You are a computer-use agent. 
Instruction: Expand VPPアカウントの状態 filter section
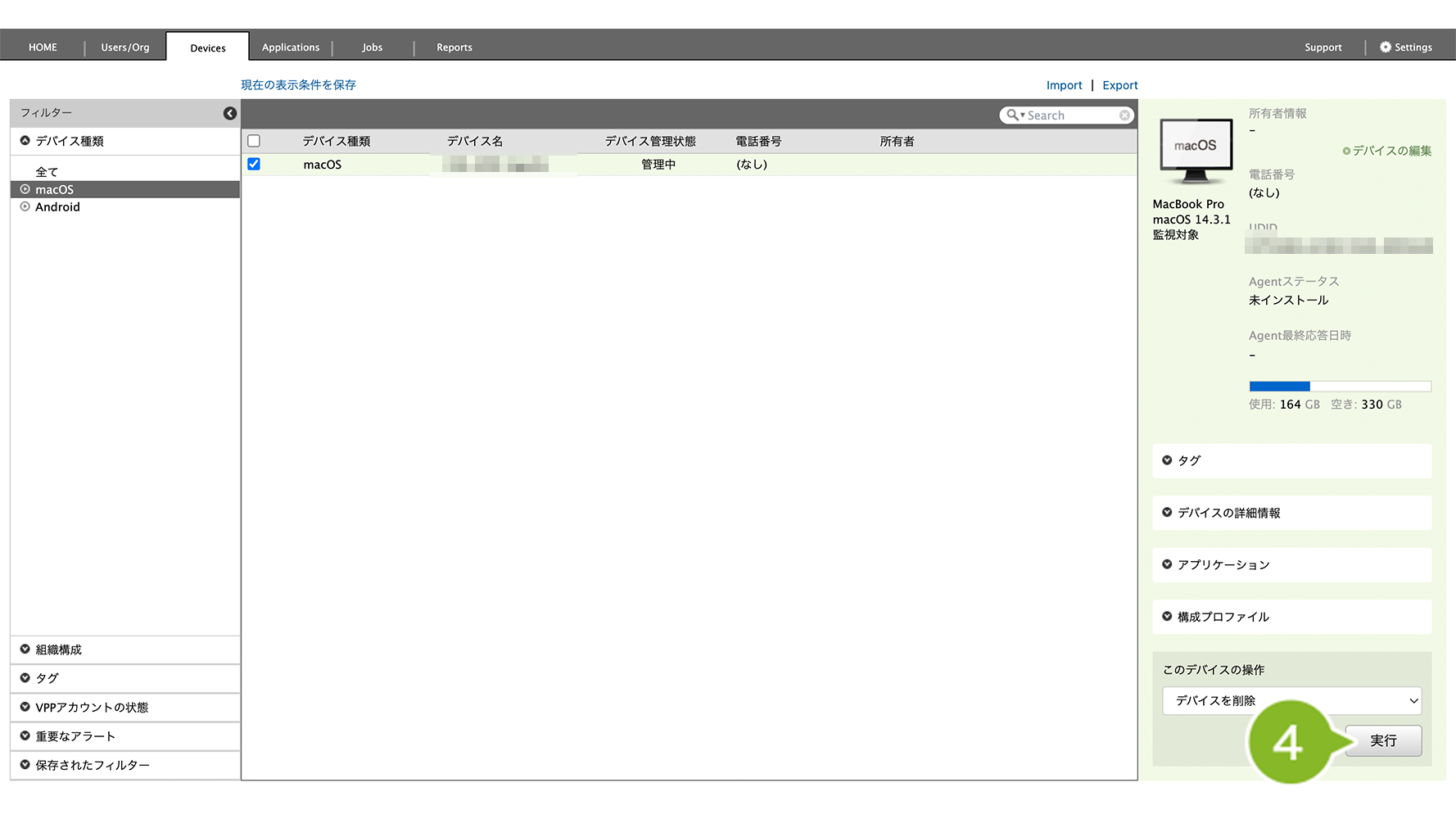[x=25, y=707]
